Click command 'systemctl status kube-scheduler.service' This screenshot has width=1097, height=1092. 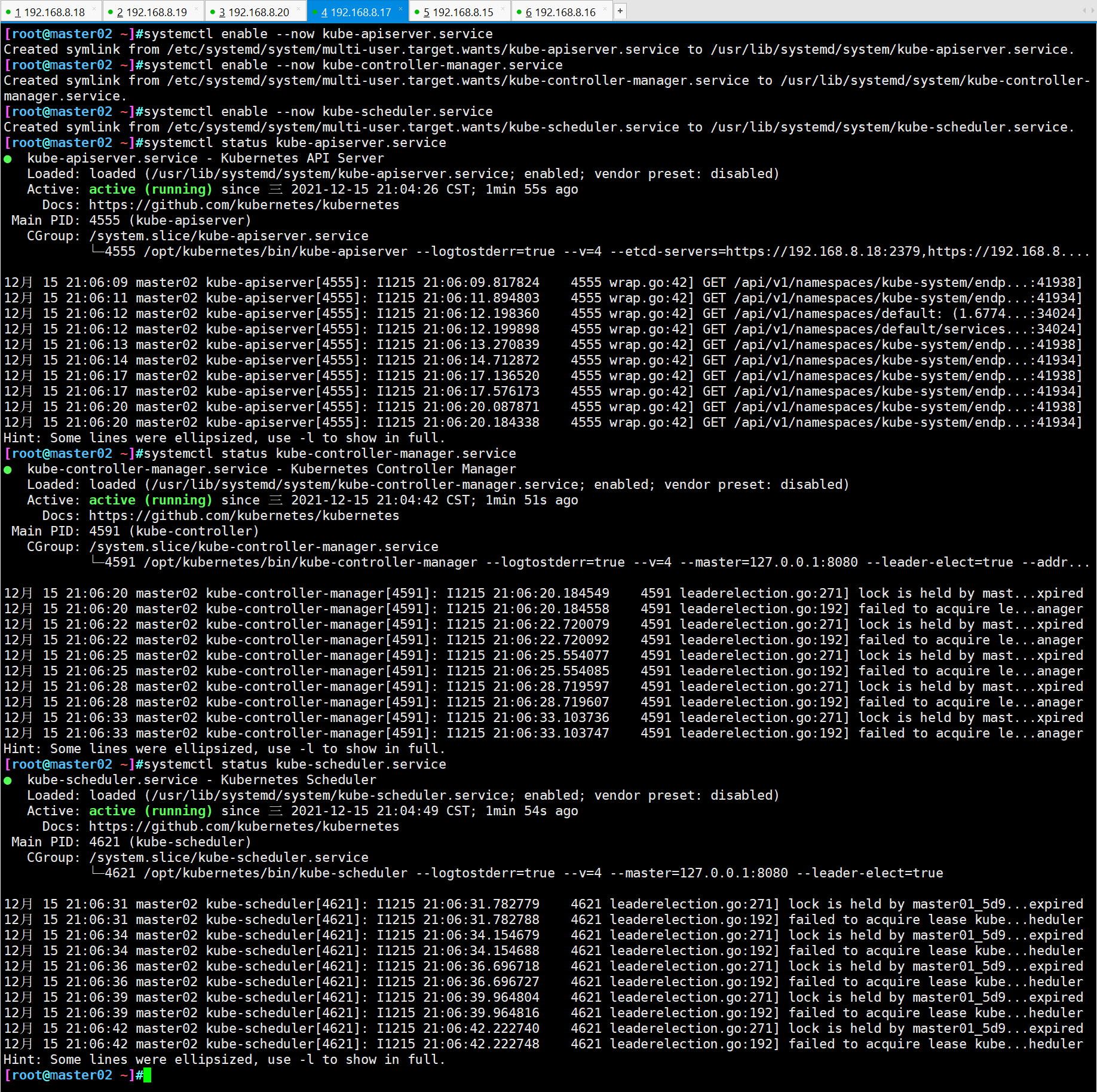pos(295,764)
